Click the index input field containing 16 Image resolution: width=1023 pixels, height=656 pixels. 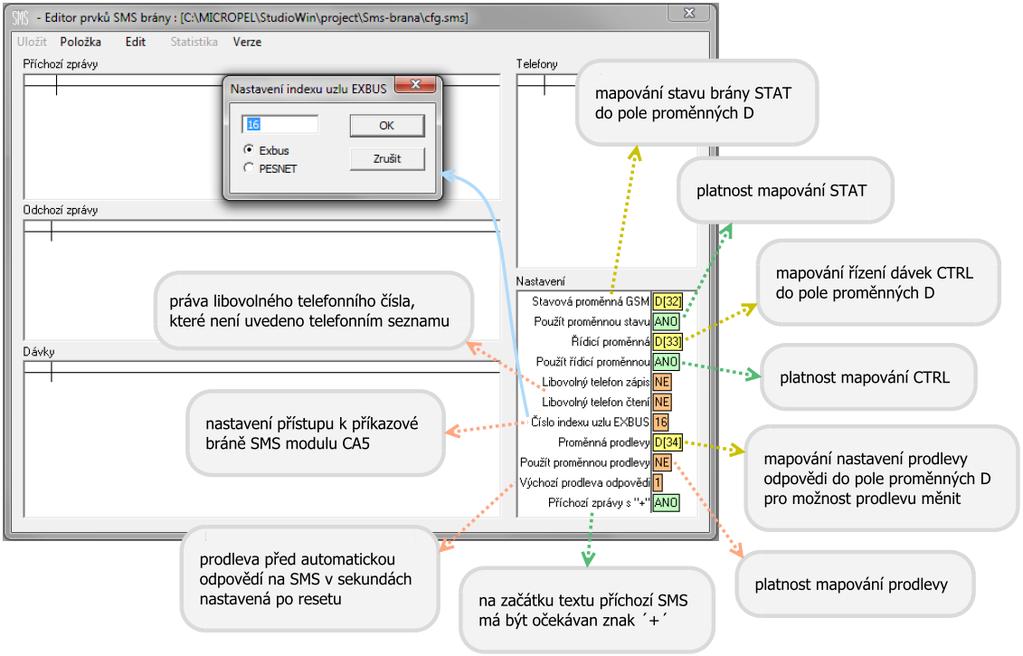click(x=280, y=125)
